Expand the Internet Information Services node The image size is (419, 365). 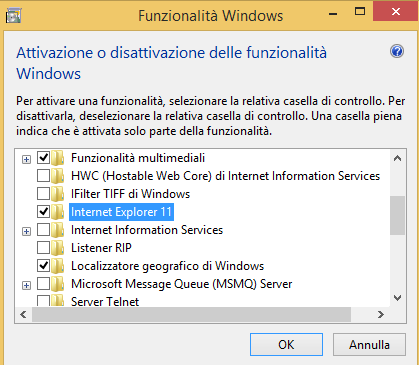tap(26, 231)
